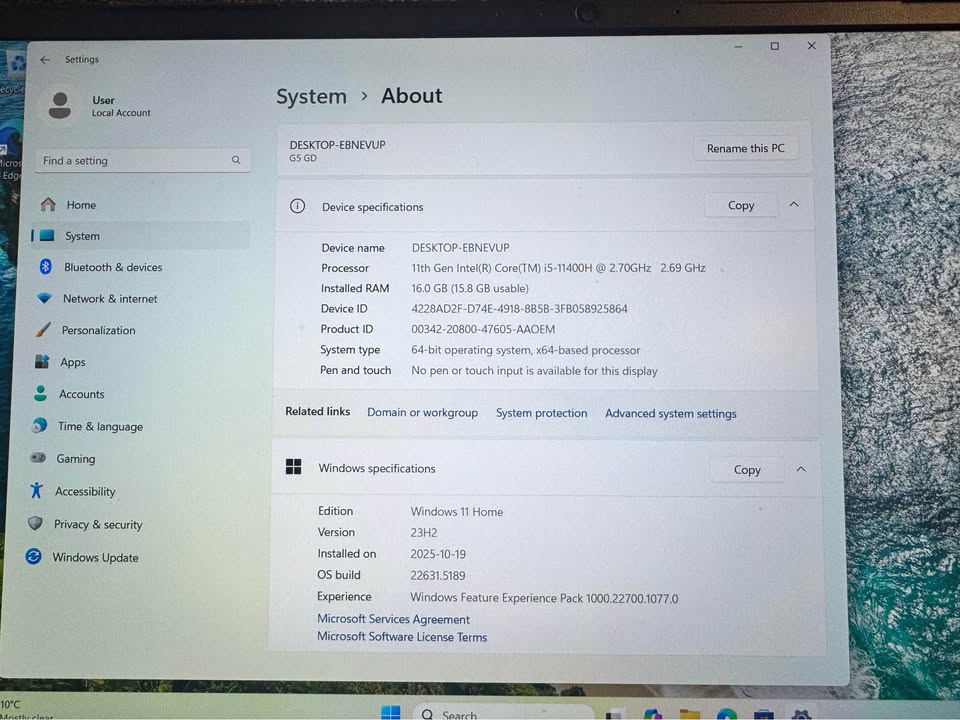Screen dimensions: 960x720
Task: Click the Accounts person icon
Action: tap(40, 393)
